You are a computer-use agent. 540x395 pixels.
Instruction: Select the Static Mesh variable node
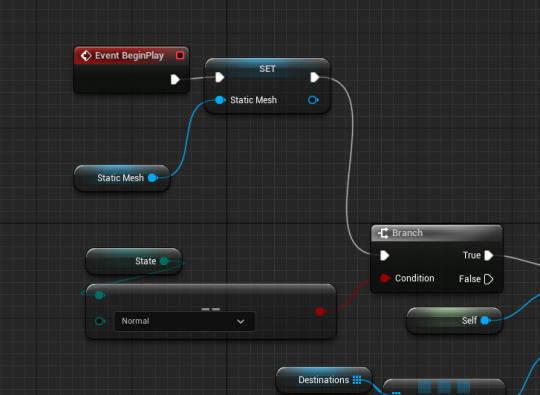click(122, 178)
